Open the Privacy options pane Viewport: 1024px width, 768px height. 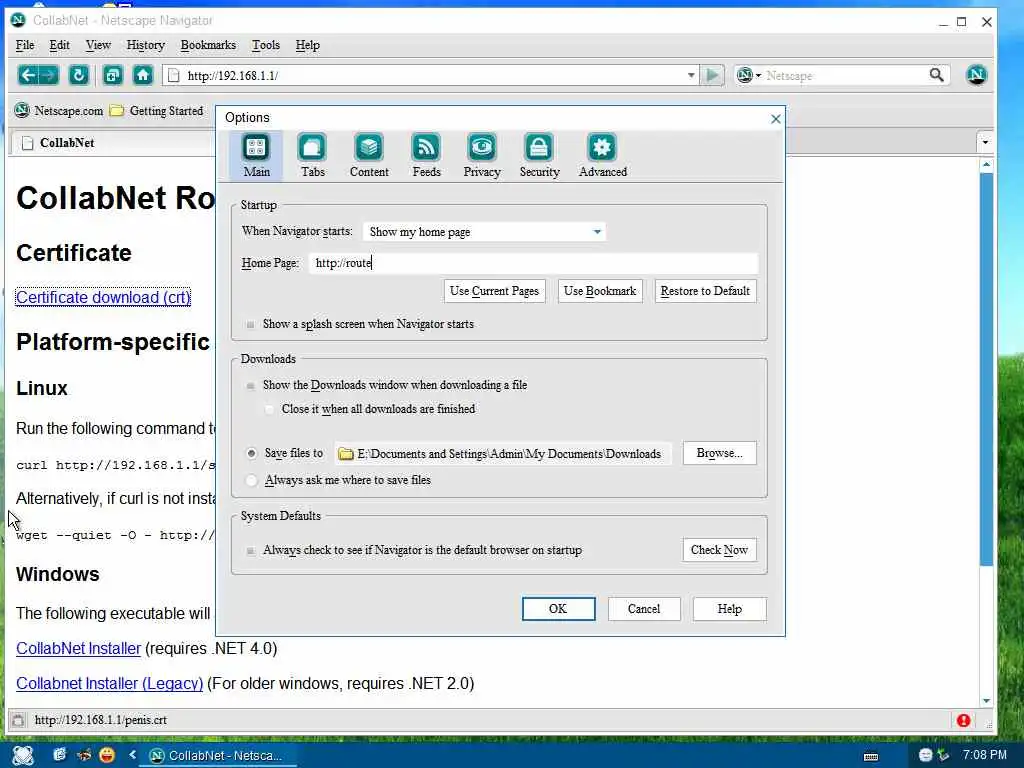[x=482, y=155]
